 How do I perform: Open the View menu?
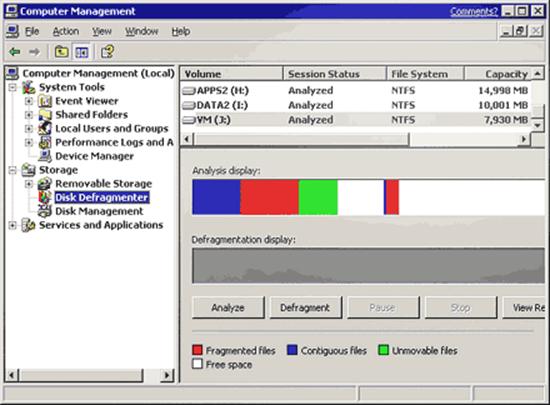[102, 32]
